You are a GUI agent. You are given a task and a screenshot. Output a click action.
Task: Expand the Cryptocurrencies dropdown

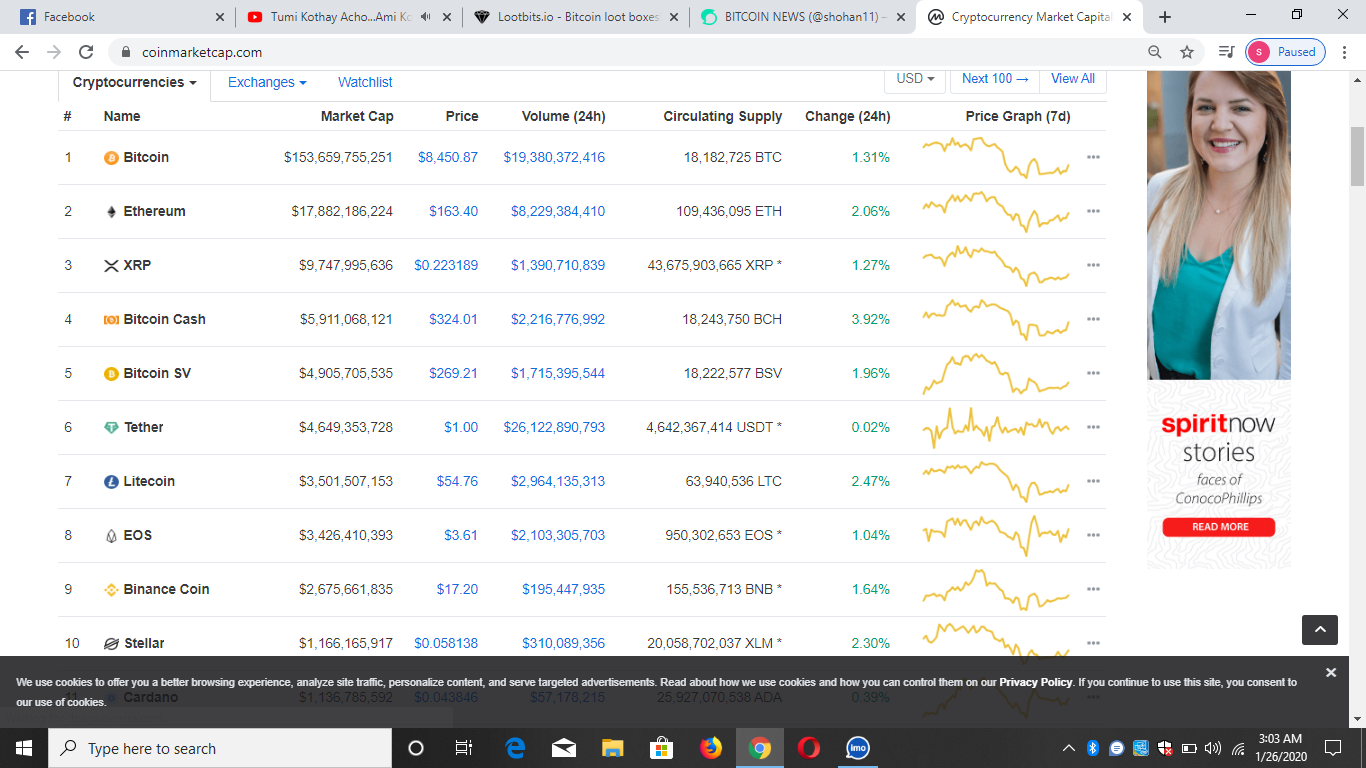(135, 83)
